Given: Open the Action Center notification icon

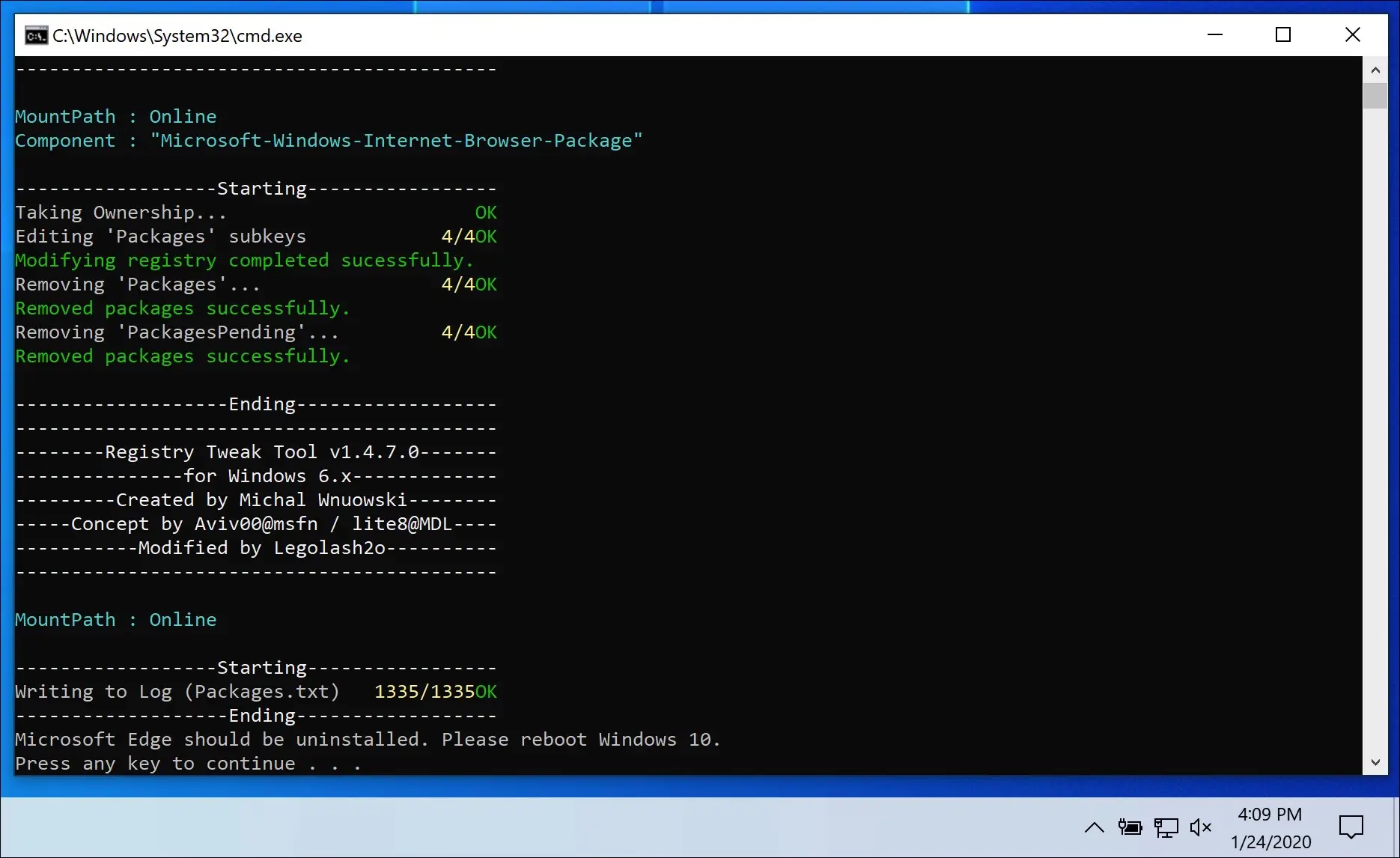Looking at the screenshot, I should point(1351,827).
